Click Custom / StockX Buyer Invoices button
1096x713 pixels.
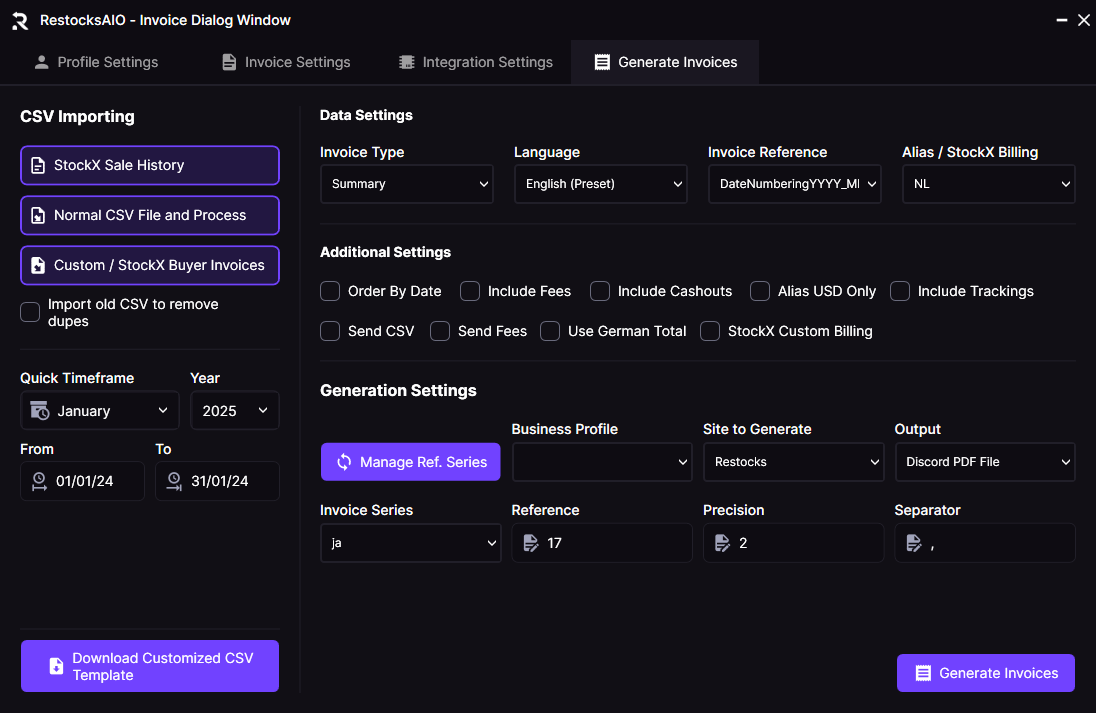150,266
